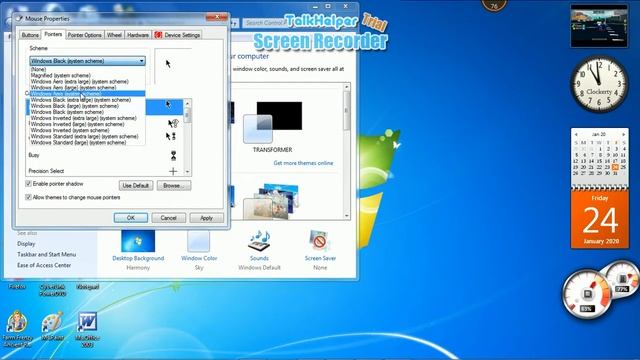Click the slideshow gadget thumbnail at top right
The width and height of the screenshot is (640, 360).
599,26
